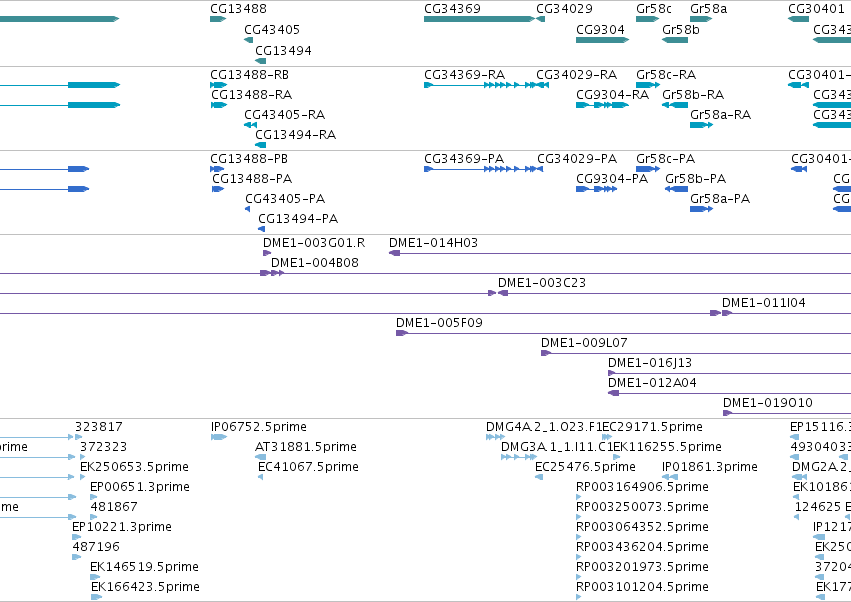Select BAC clone DME1-003G01.R

314,243
